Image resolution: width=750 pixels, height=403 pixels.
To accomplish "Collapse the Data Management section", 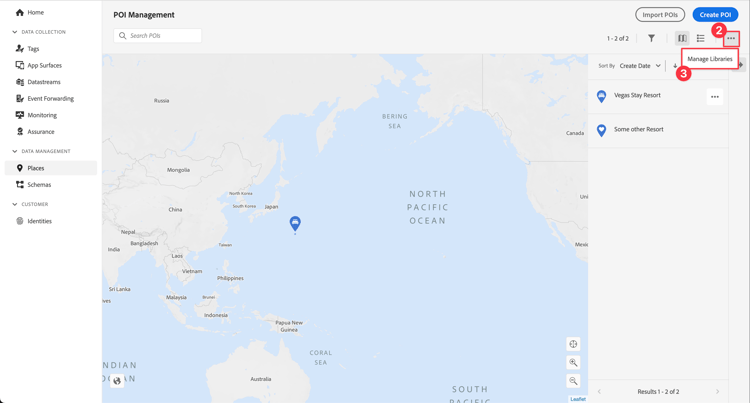I will pos(15,151).
